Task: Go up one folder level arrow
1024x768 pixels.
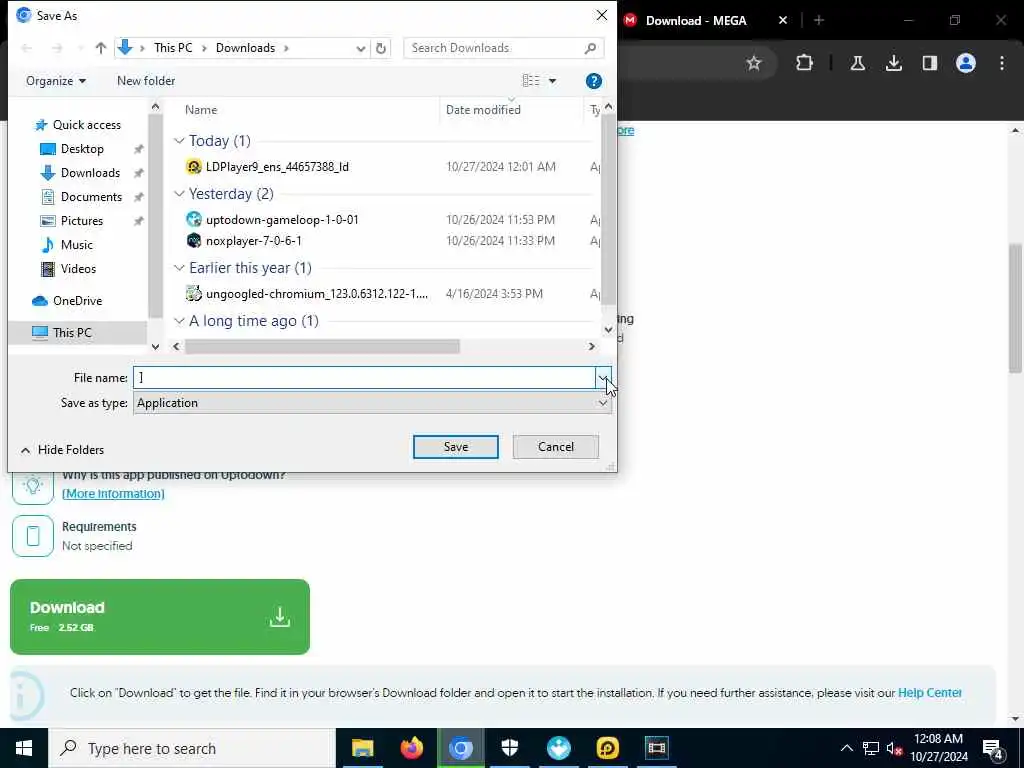Action: 101,48
